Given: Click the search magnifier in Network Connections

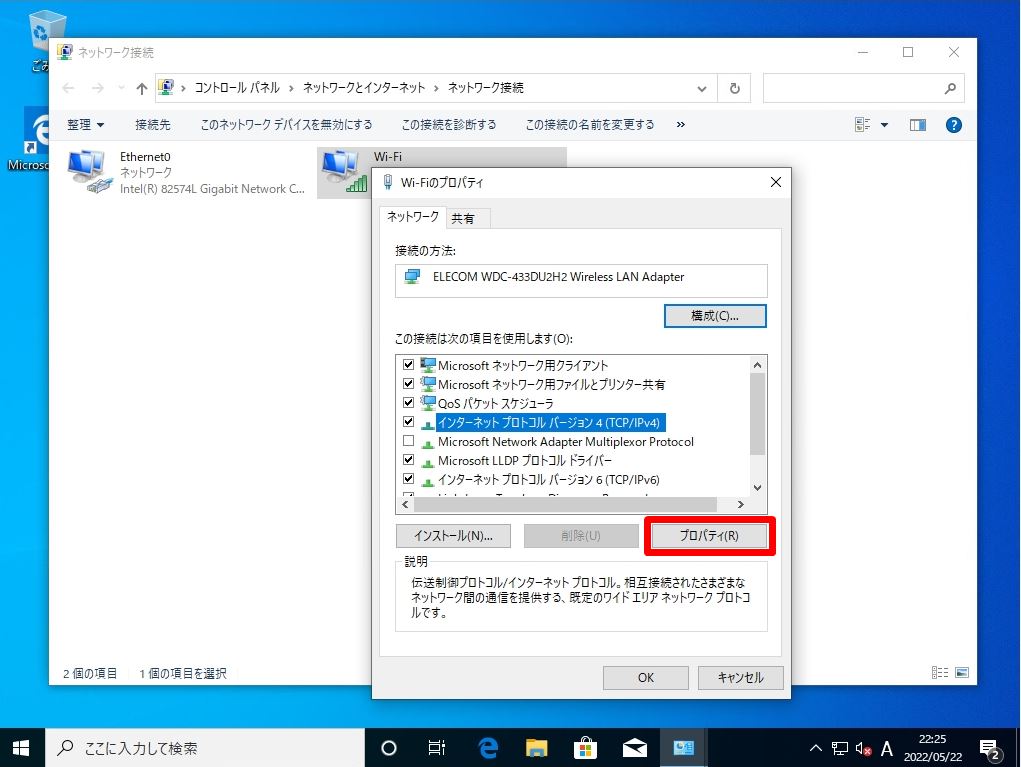Looking at the screenshot, I should point(950,89).
